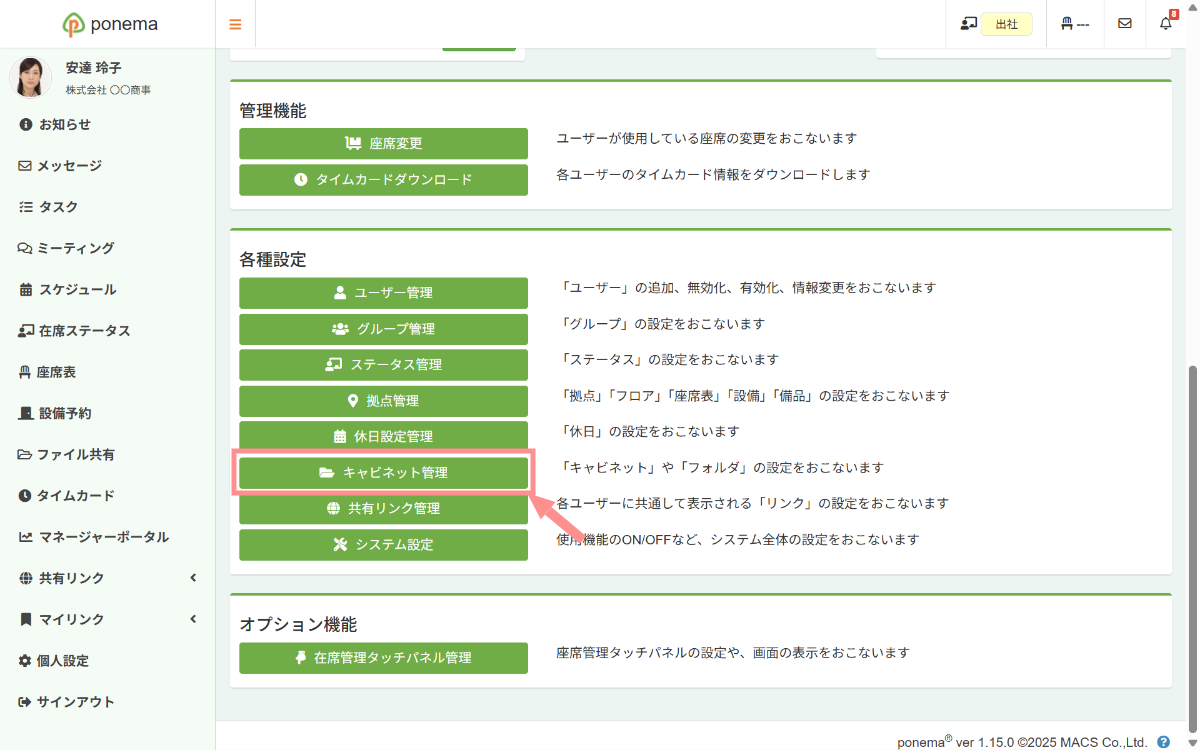Open 共有リンク管理 settings

pyautogui.click(x=383, y=509)
